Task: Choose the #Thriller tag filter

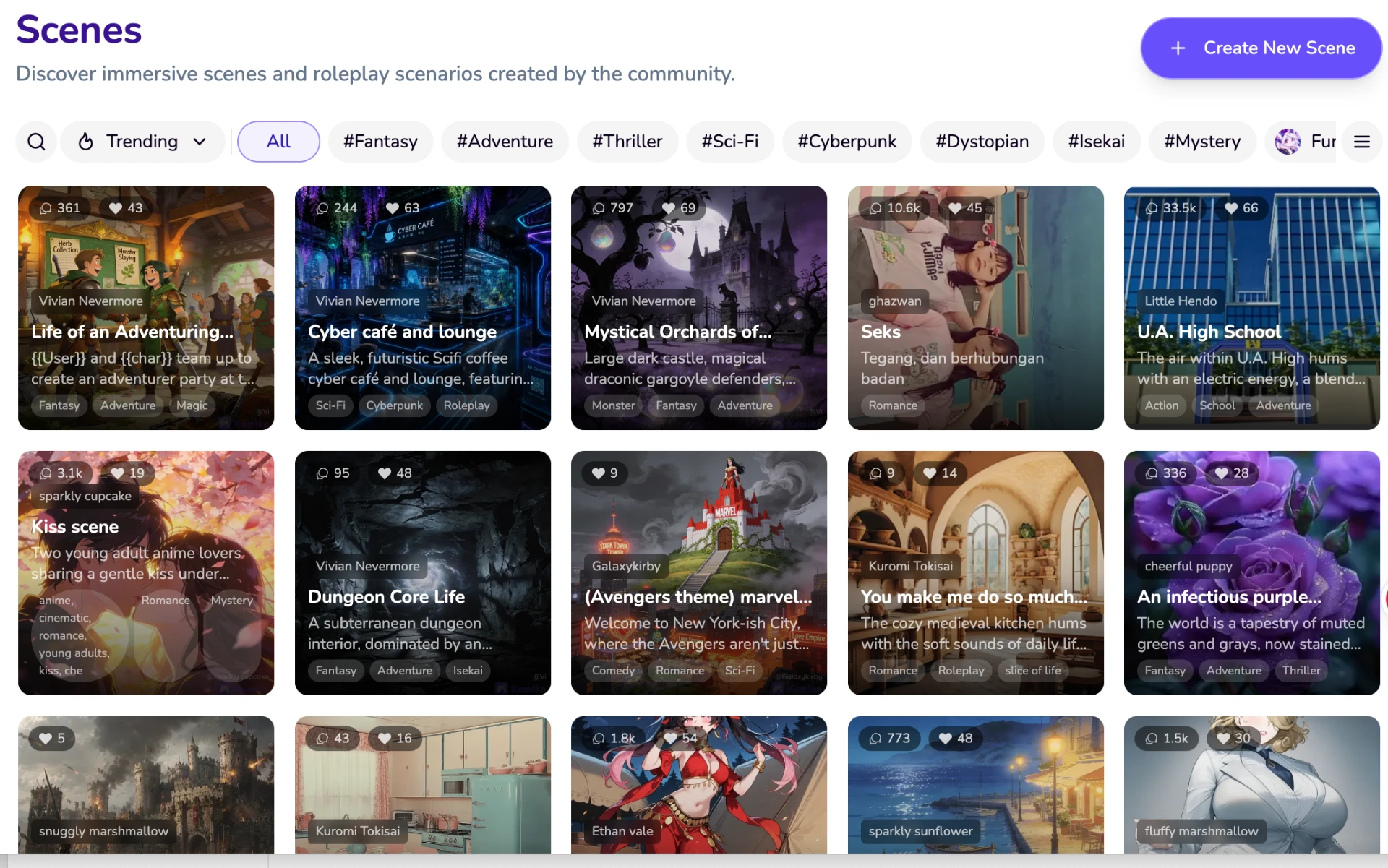Action: point(627,142)
